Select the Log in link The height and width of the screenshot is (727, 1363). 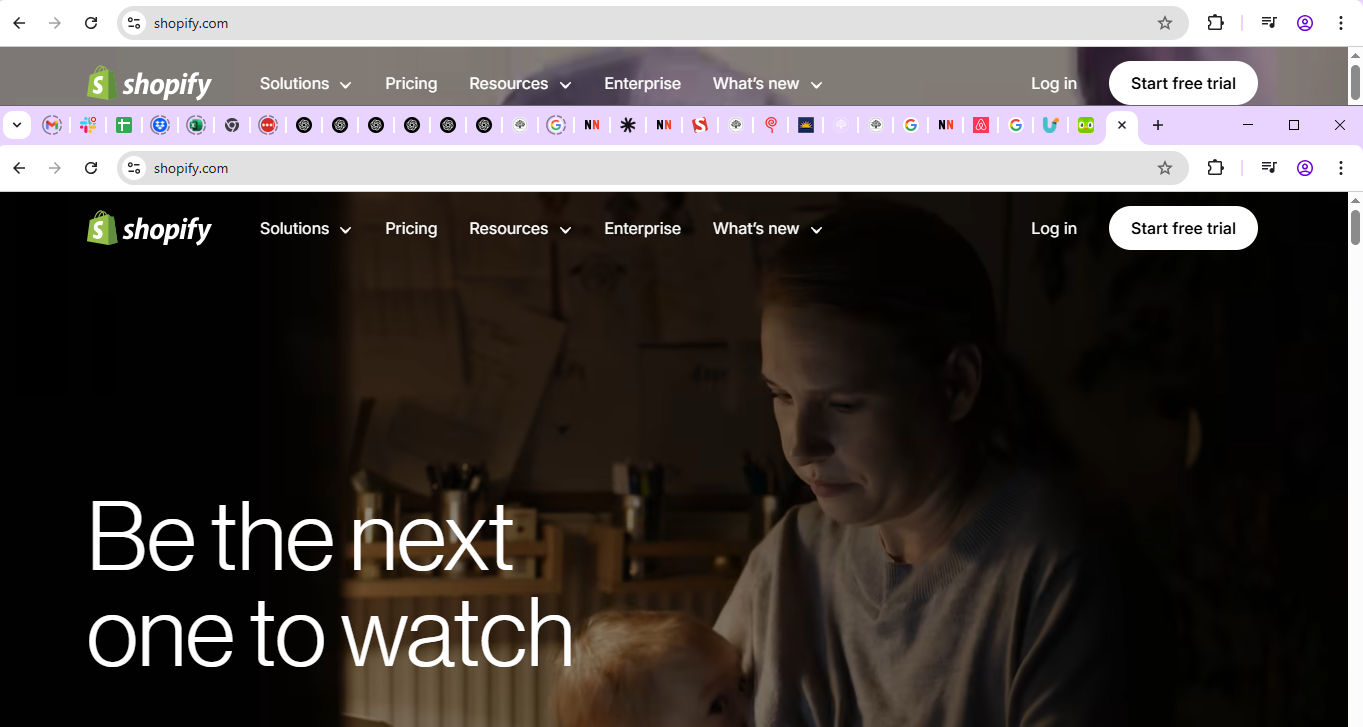pyautogui.click(x=1053, y=228)
